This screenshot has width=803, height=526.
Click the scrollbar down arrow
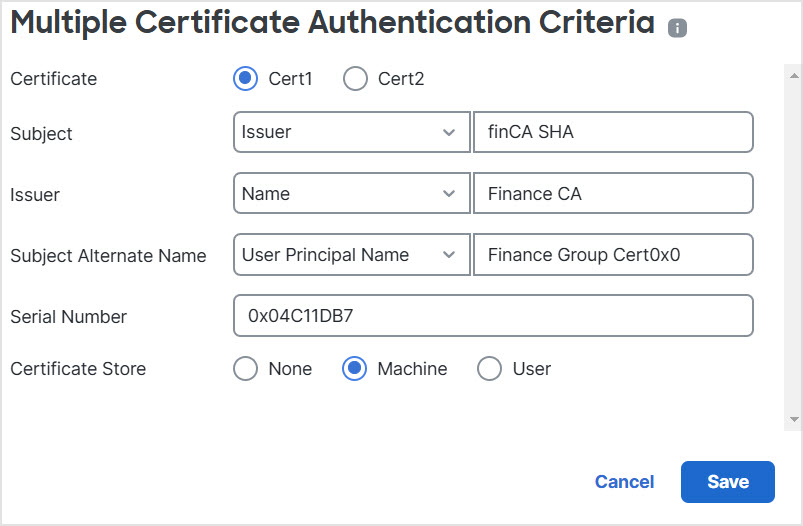click(794, 420)
